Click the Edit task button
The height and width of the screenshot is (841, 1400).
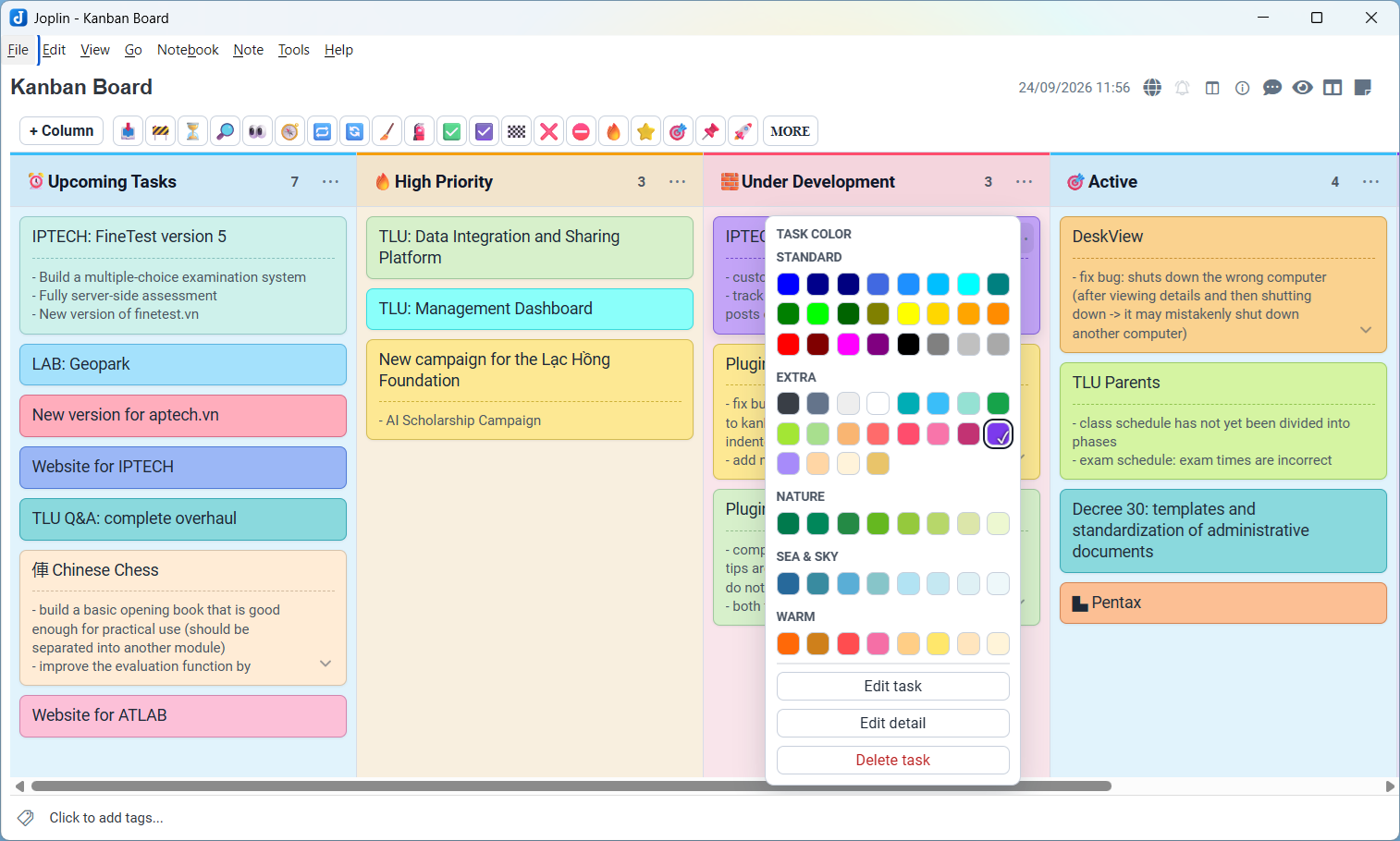892,686
